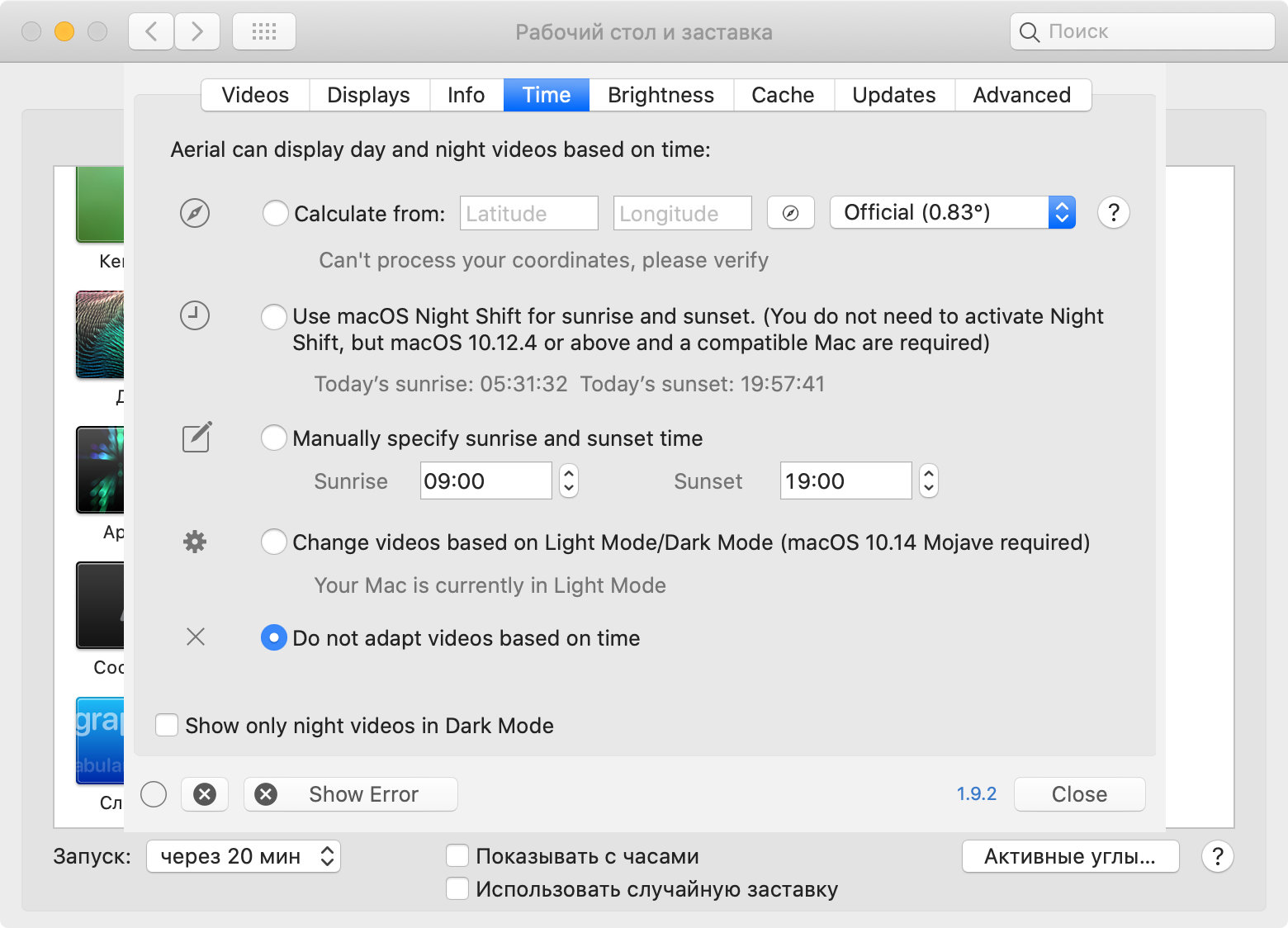Click the magnifier icon in the search field
Image resolution: width=1288 pixels, height=928 pixels.
pyautogui.click(x=1029, y=32)
